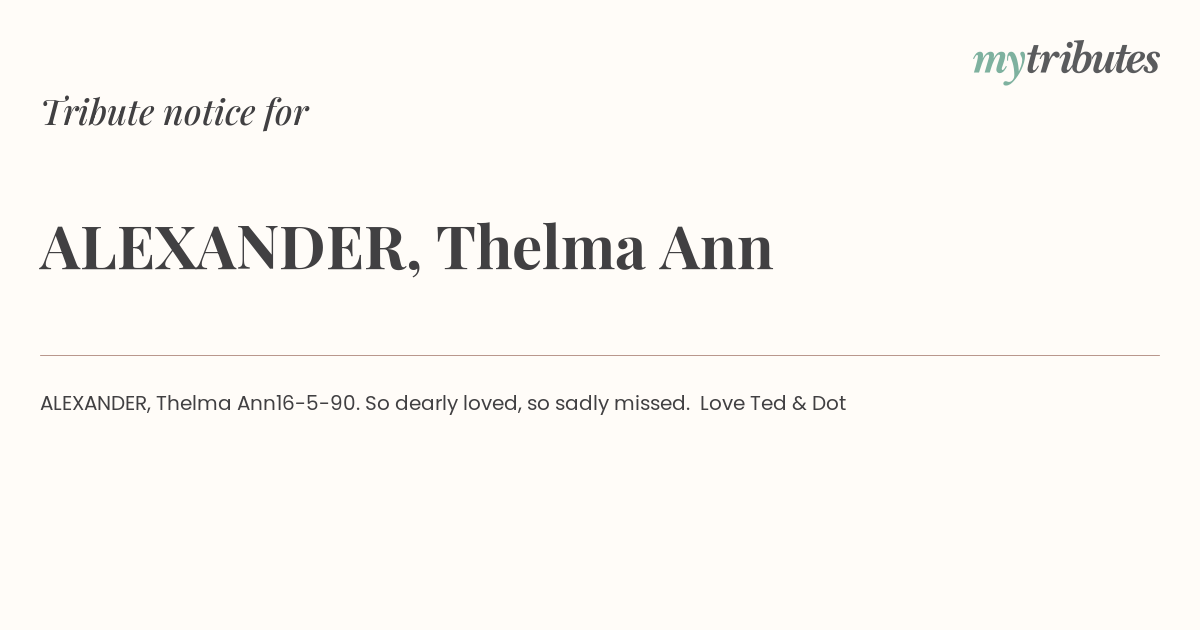
Task: Click the words "notice for" in the subtitle
Action: click(x=236, y=112)
